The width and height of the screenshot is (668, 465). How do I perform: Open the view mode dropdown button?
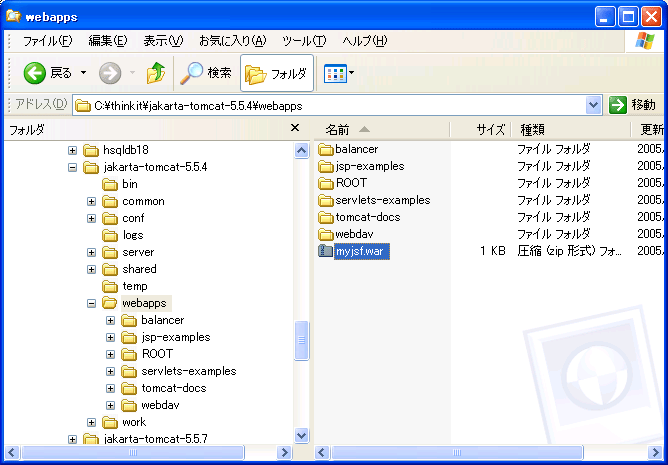(339, 73)
